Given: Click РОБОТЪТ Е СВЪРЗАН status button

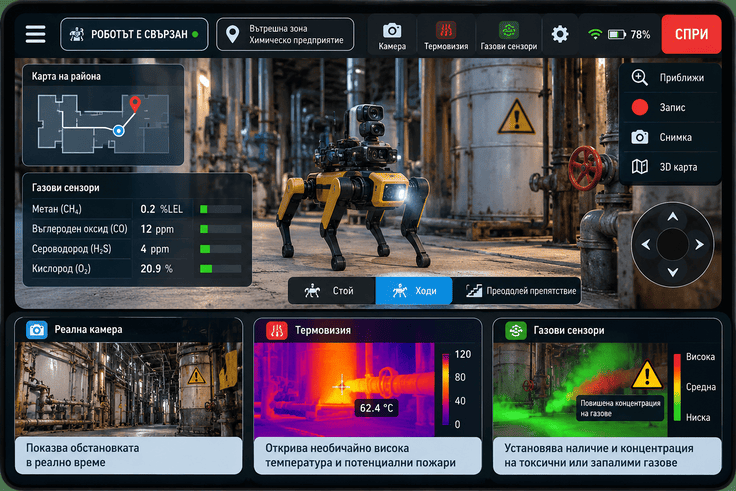Looking at the screenshot, I should [x=134, y=34].
